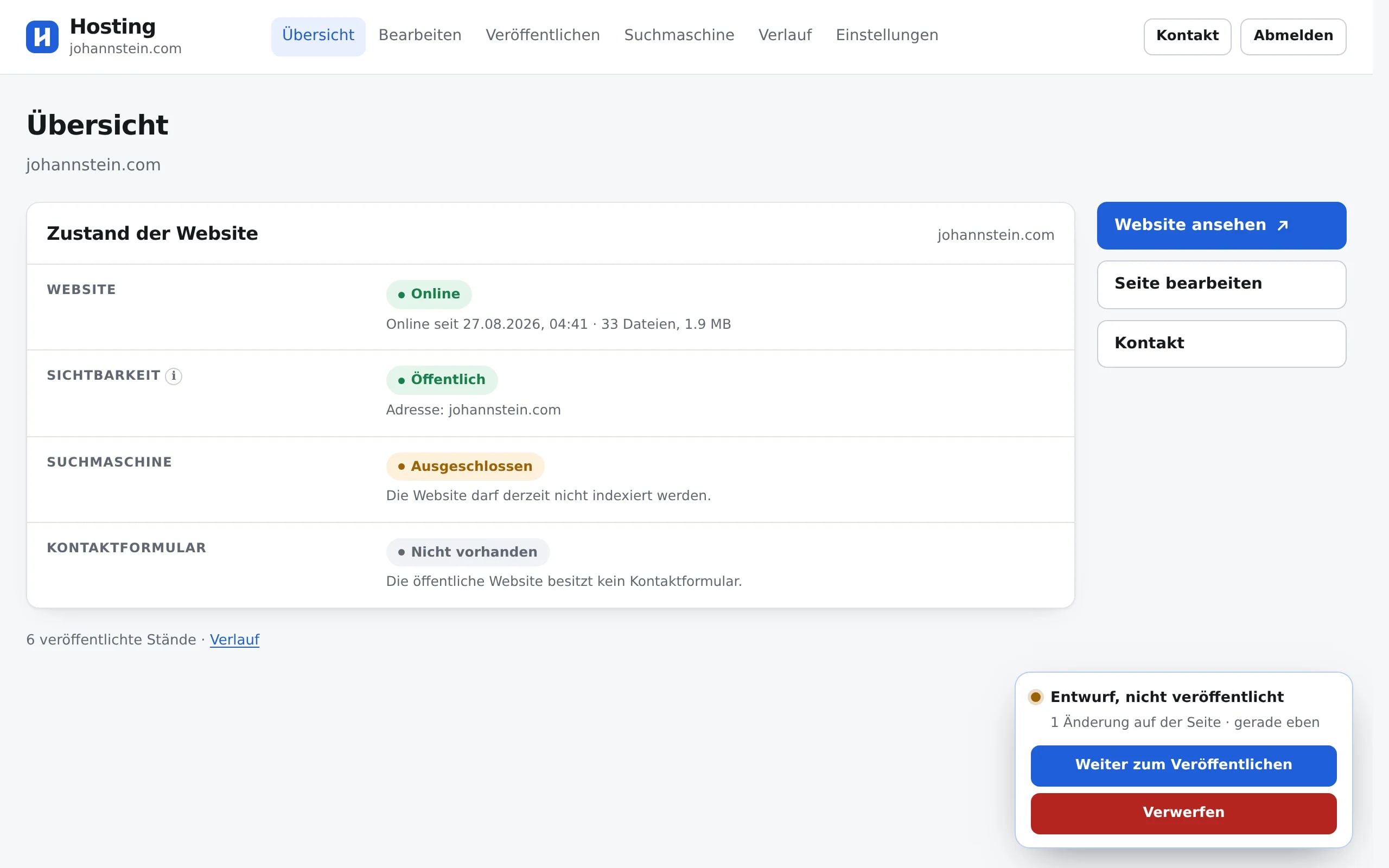Click the Hosting brand name in header

pos(112,27)
